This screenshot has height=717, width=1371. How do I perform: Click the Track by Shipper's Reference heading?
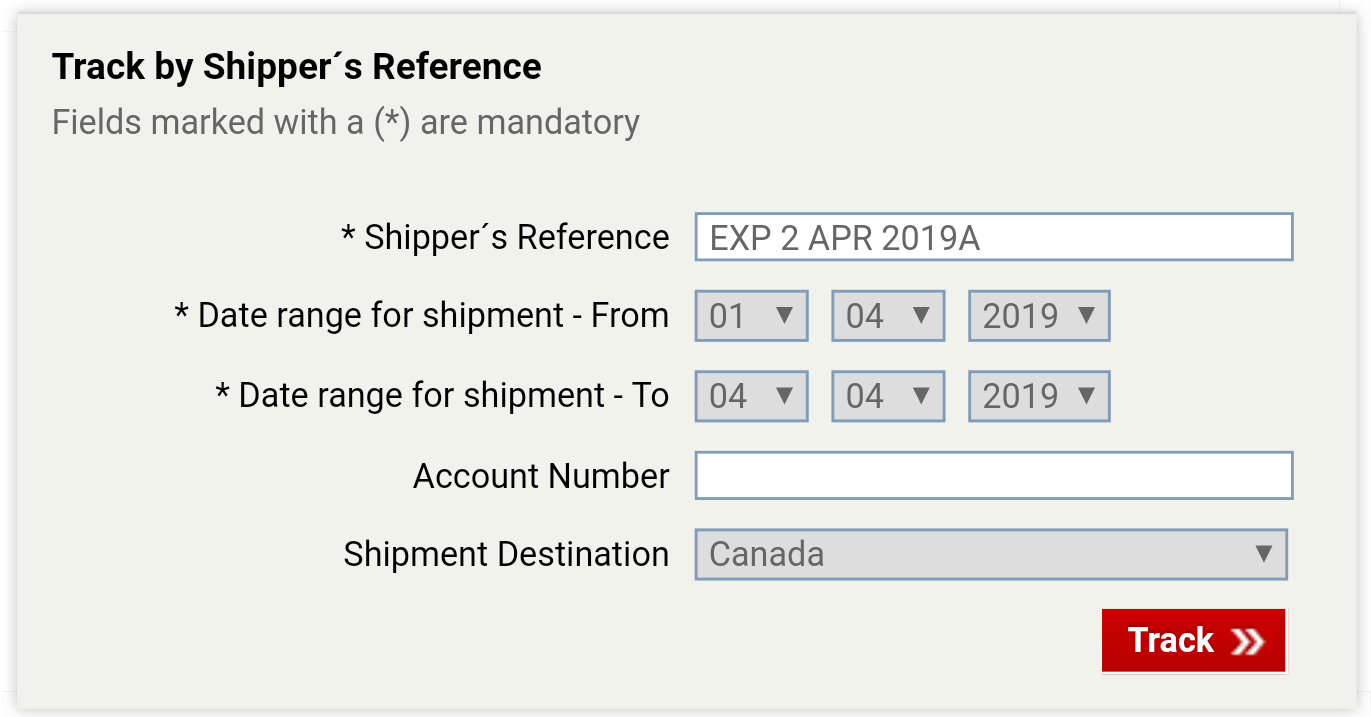tap(297, 67)
